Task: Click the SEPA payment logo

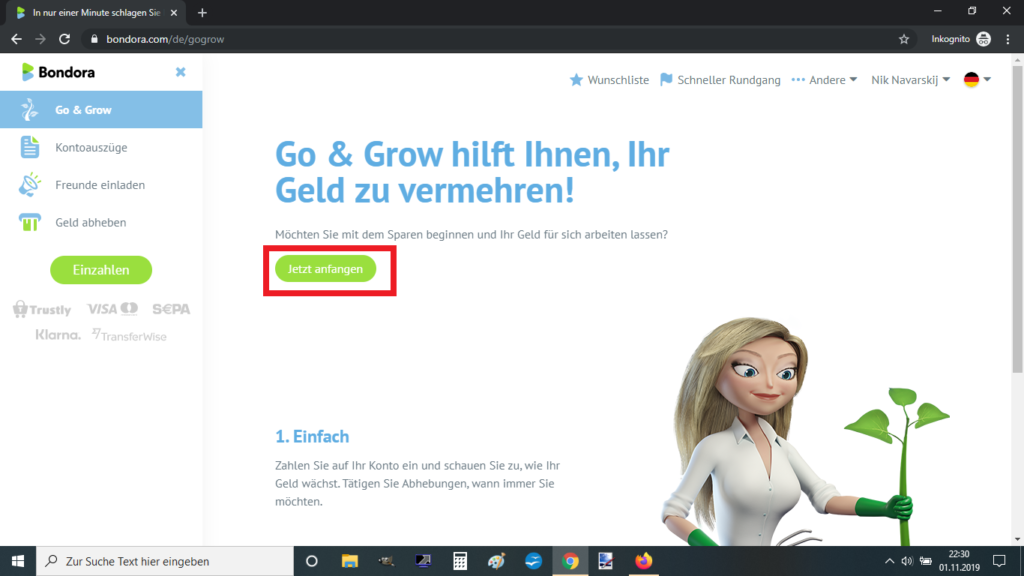Action: [x=171, y=309]
